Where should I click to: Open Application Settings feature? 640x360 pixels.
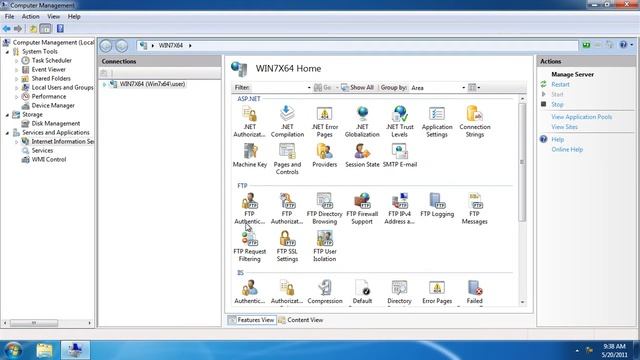(437, 121)
